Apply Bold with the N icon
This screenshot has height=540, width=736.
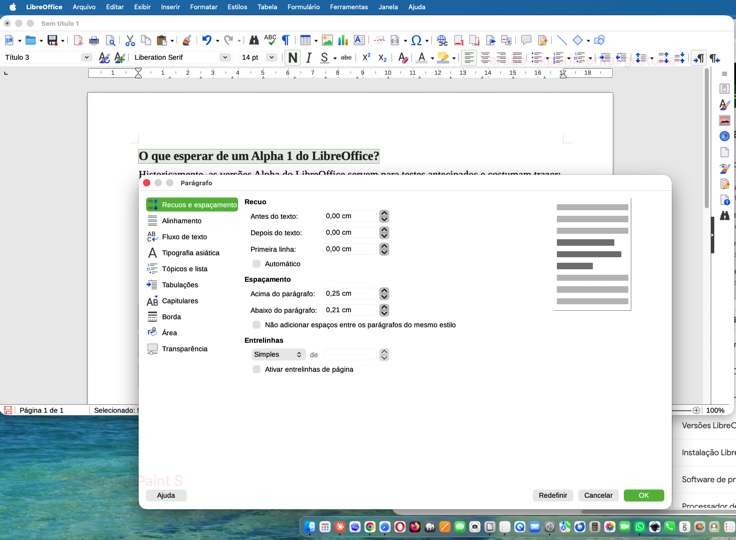pyautogui.click(x=293, y=58)
